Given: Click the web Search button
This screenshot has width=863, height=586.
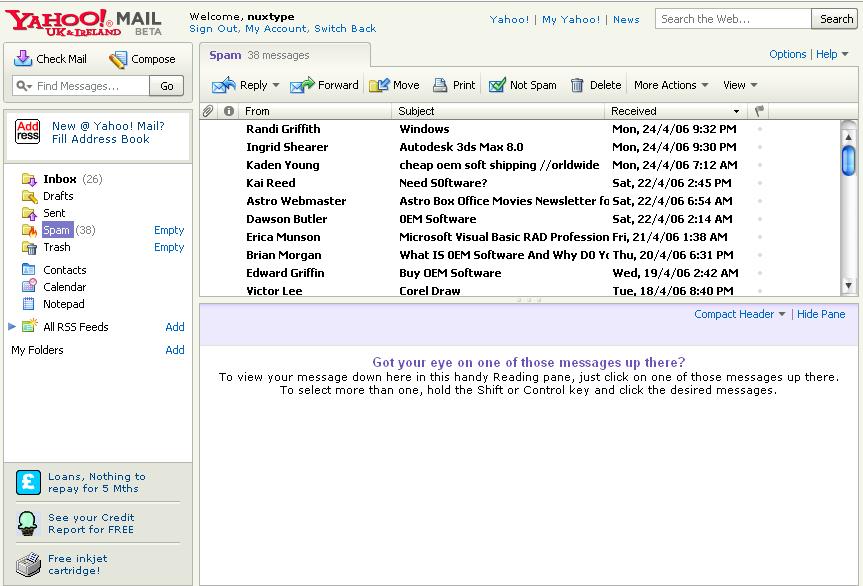Looking at the screenshot, I should (x=836, y=19).
